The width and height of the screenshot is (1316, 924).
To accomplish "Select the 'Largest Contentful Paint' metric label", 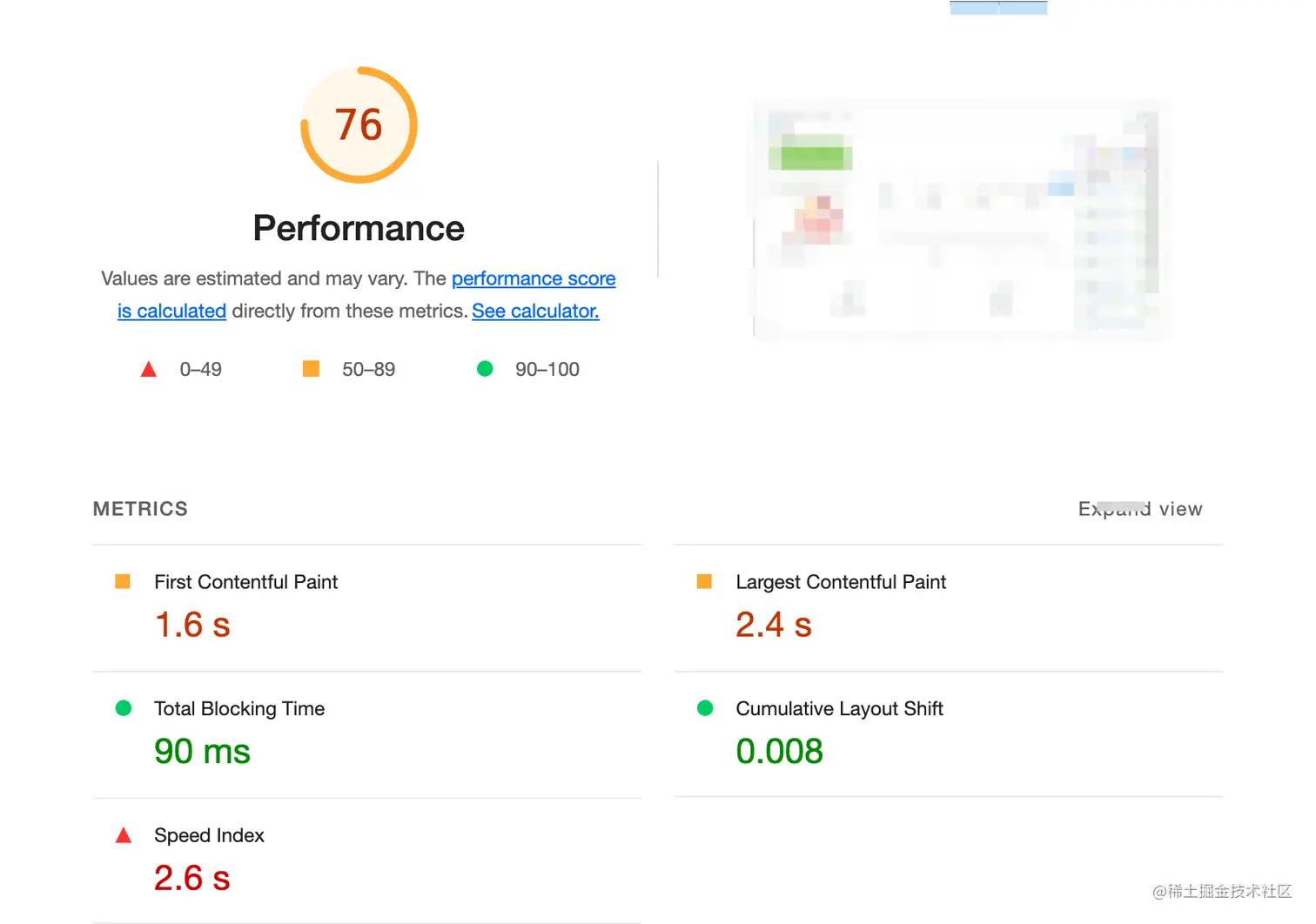I will 841,582.
